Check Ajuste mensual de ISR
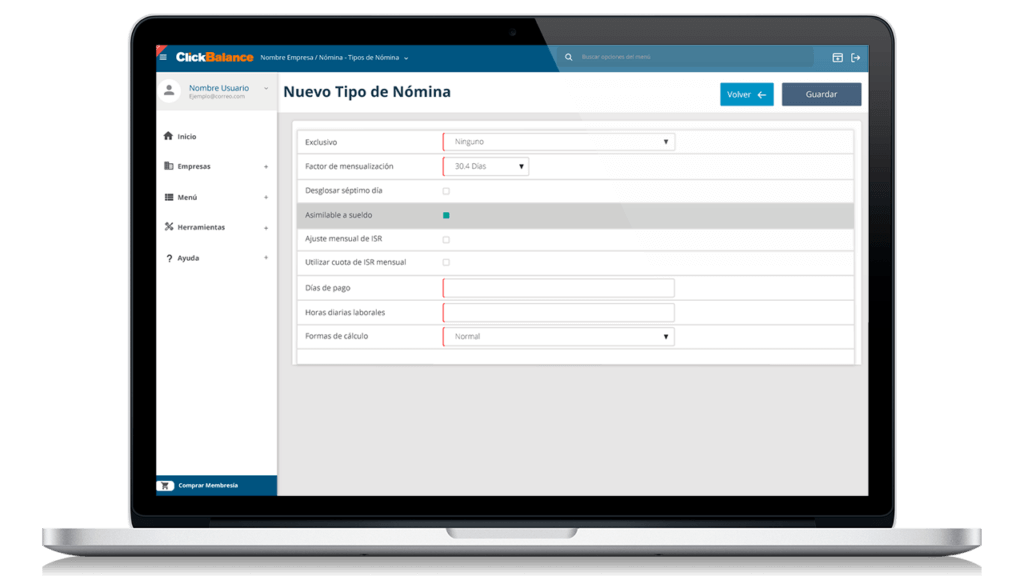1024x576 pixels. 446,240
